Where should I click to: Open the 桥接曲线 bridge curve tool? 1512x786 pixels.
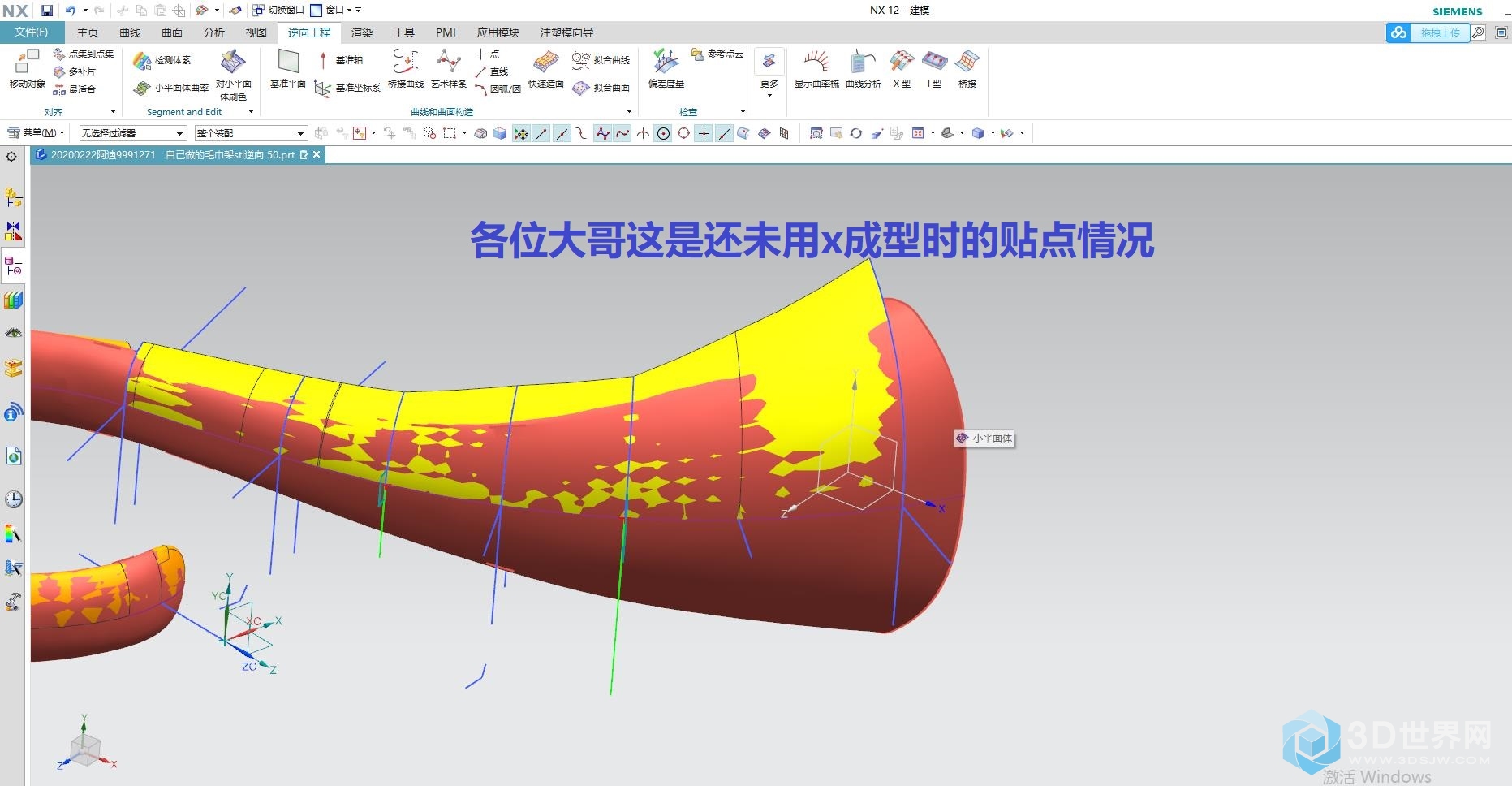406,68
